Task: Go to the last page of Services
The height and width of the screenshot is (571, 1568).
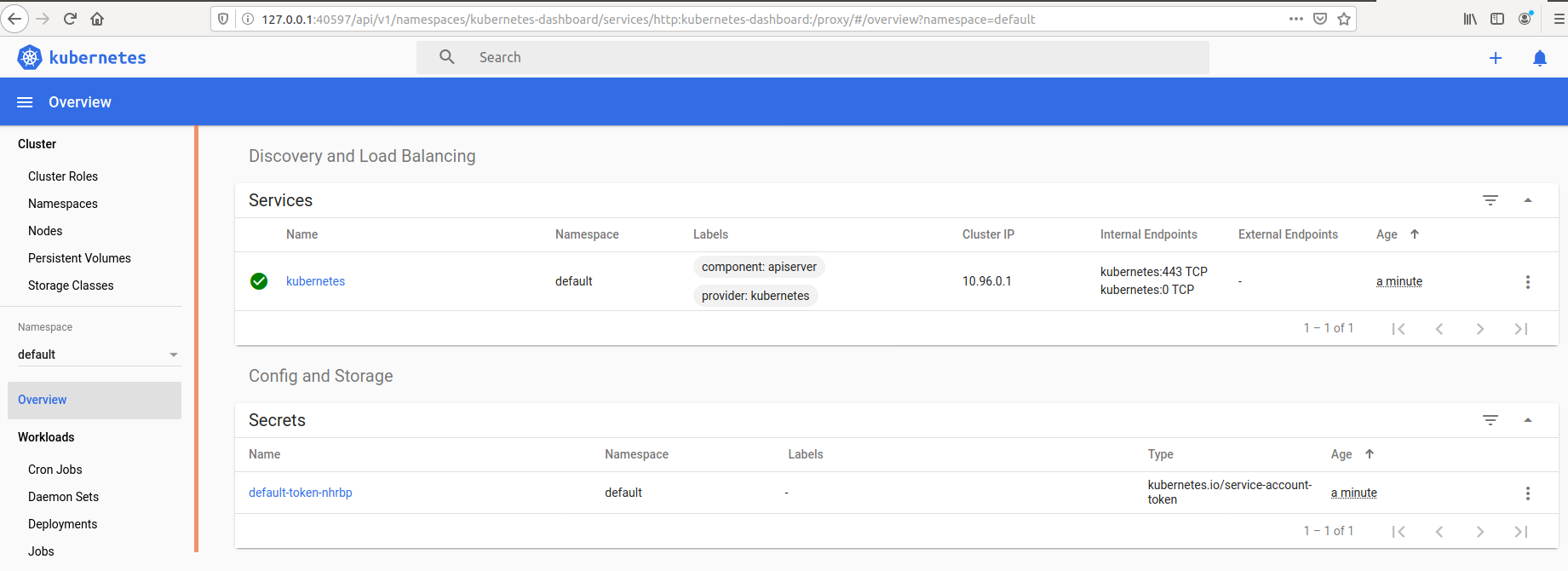Action: tap(1521, 329)
